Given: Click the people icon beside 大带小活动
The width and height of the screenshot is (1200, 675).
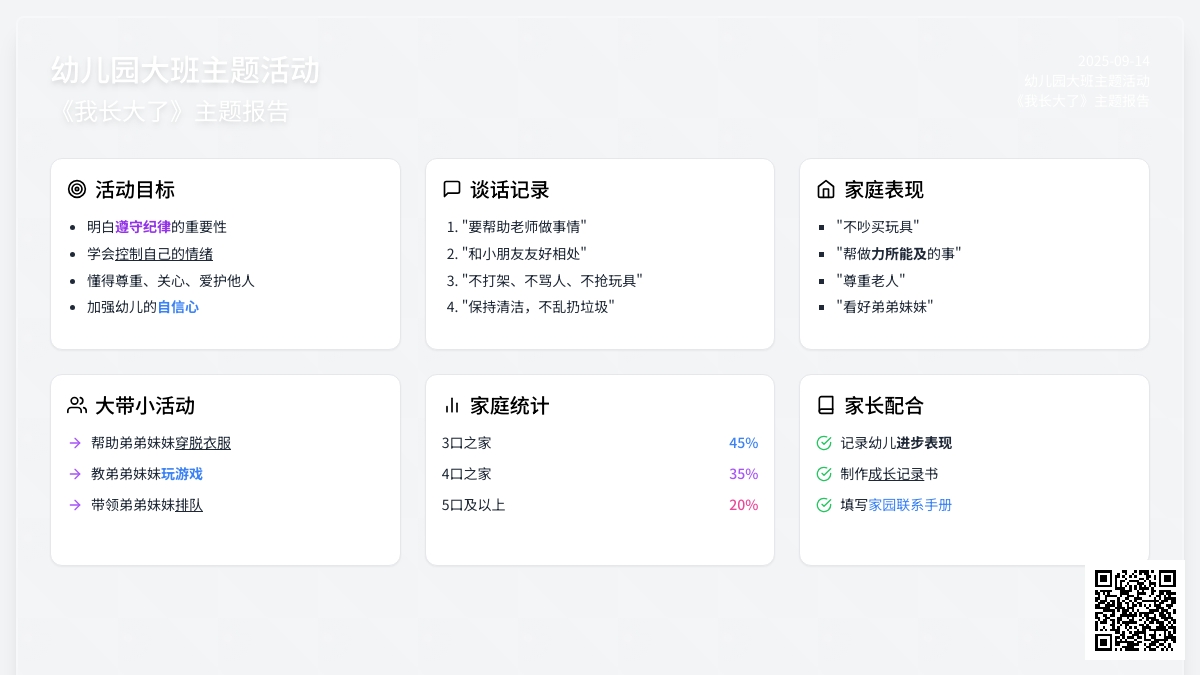Looking at the screenshot, I should coord(77,405).
